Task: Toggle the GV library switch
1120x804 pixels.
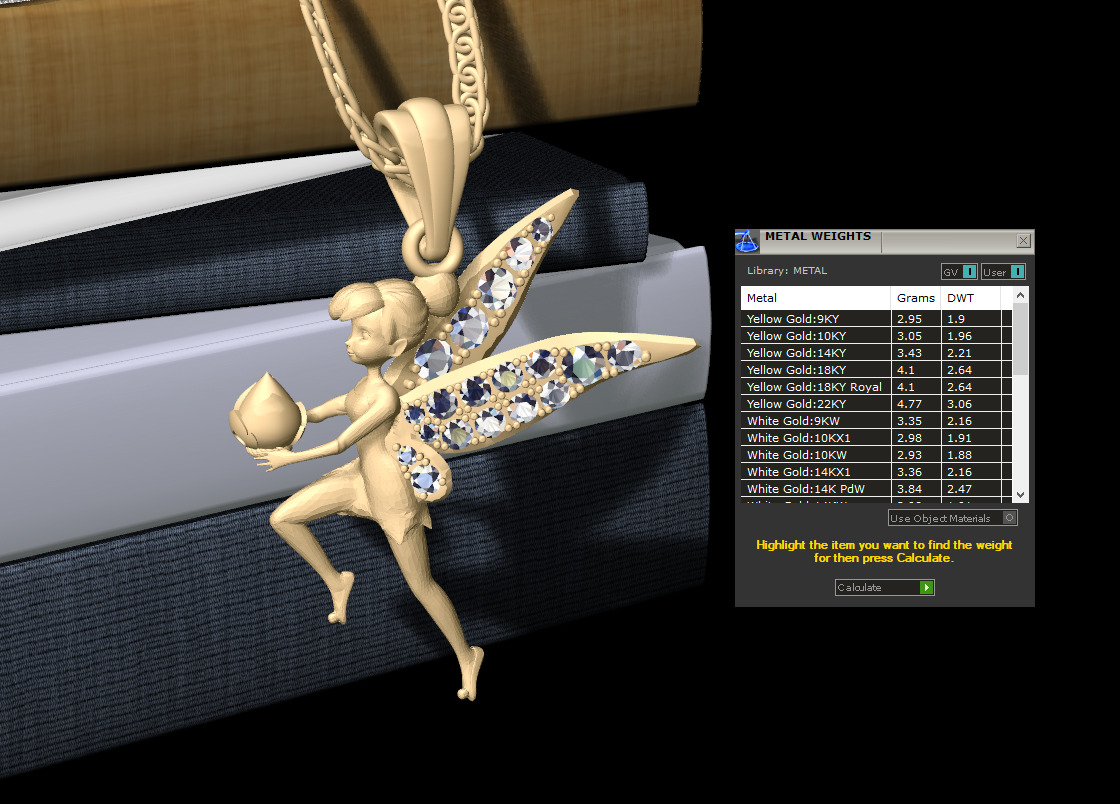Action: (x=959, y=272)
